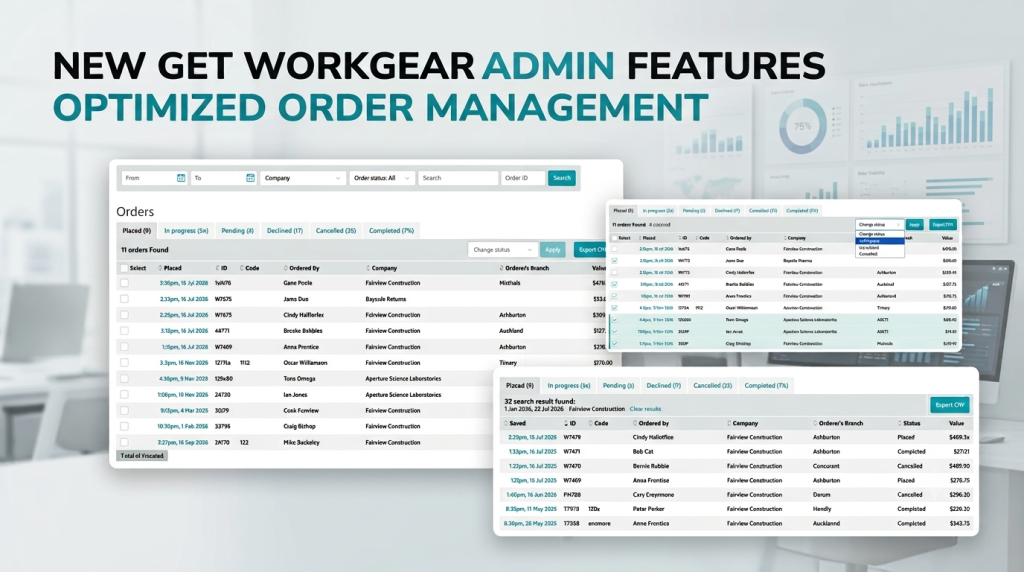Tick select-all checkbox in bulk-select panel header
The image size is (1024, 572).
tap(615, 238)
